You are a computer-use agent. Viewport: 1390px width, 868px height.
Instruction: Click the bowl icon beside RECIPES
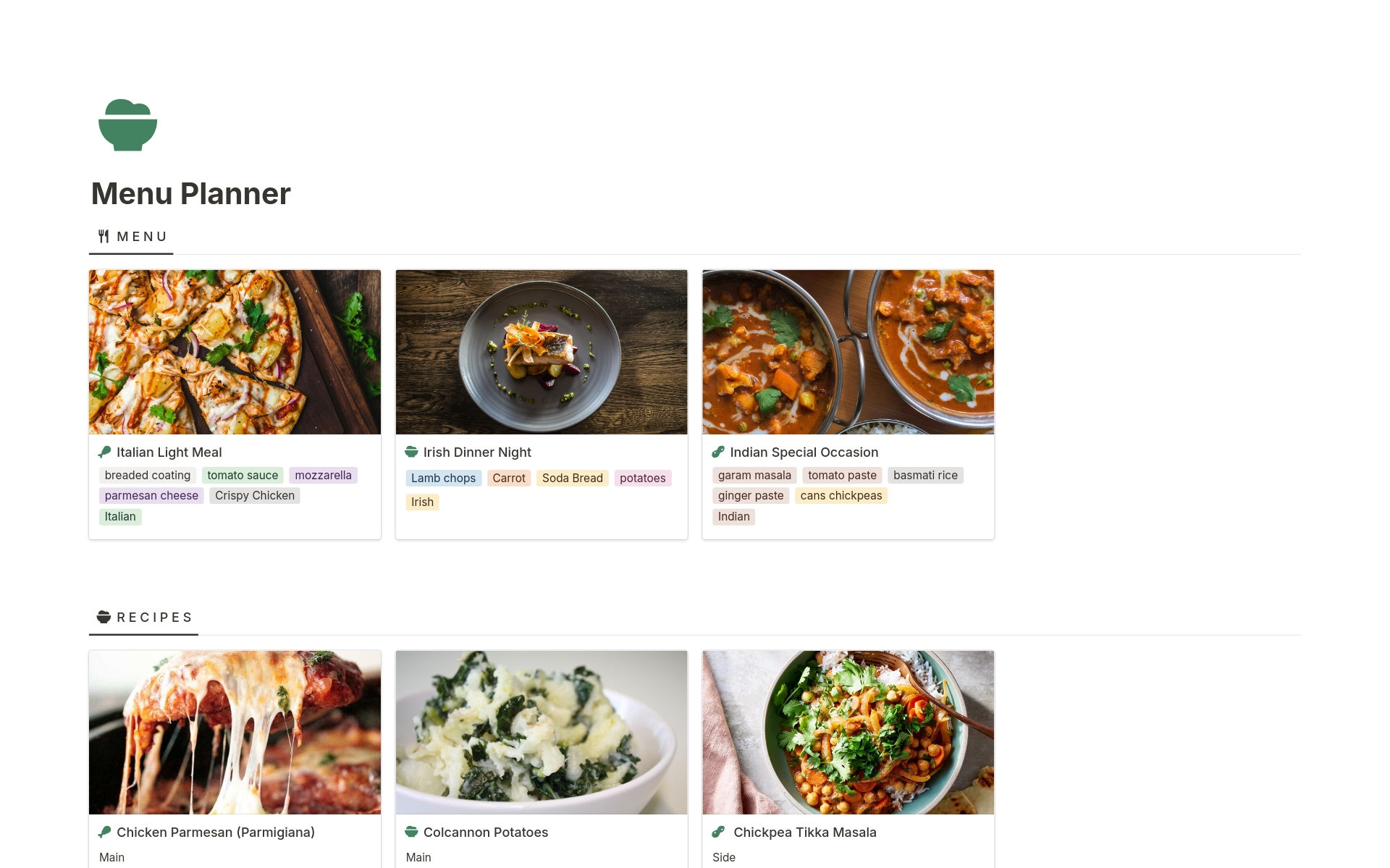[104, 617]
